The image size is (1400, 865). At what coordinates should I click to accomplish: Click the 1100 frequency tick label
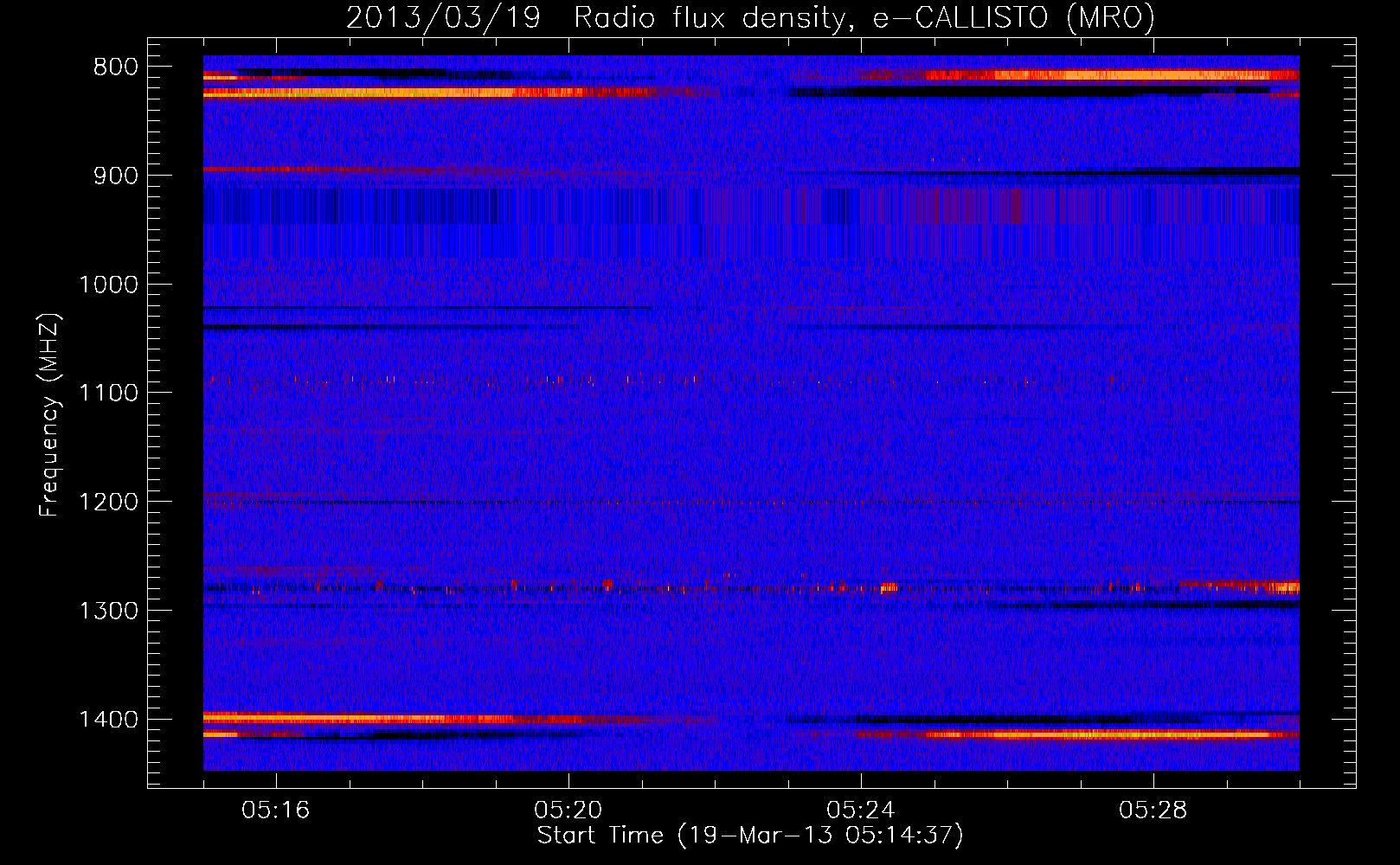(x=108, y=394)
